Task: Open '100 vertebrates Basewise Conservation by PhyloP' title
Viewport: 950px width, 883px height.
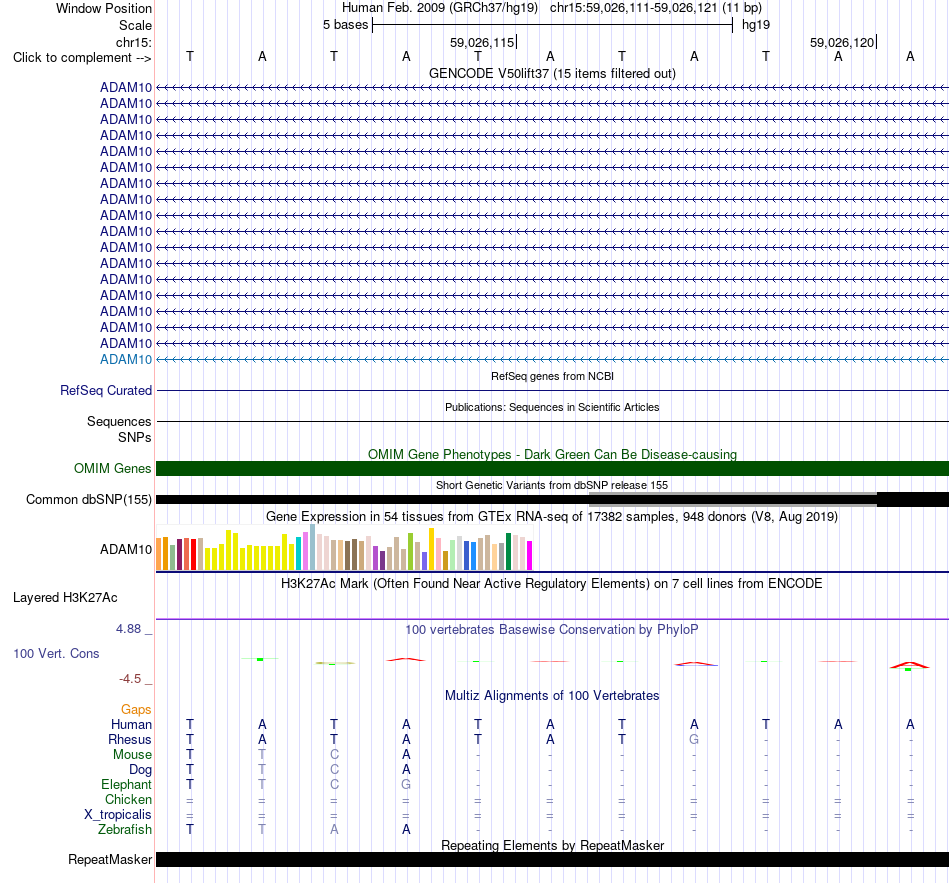Action: pos(552,630)
